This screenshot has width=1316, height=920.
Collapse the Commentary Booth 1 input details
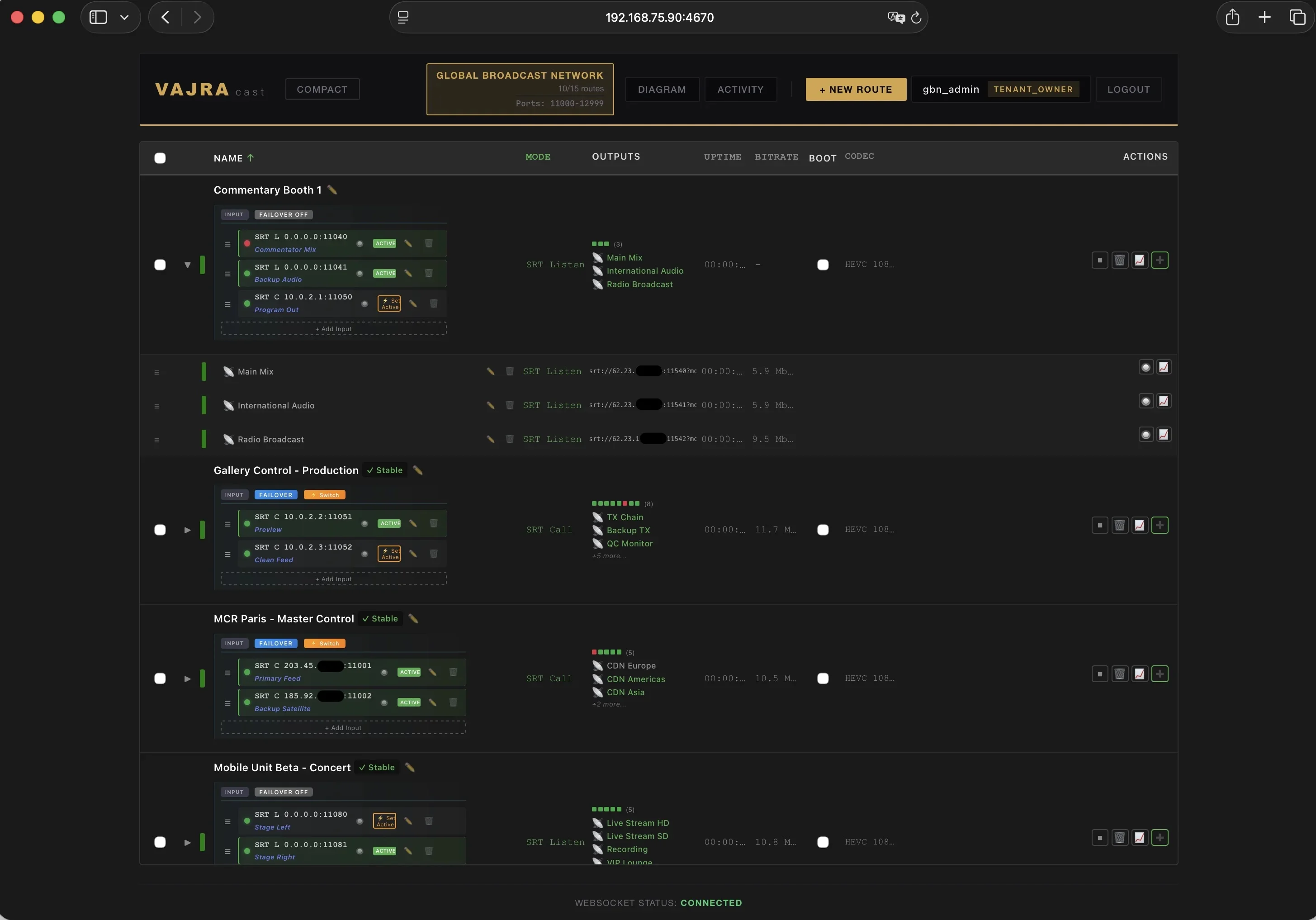point(187,265)
